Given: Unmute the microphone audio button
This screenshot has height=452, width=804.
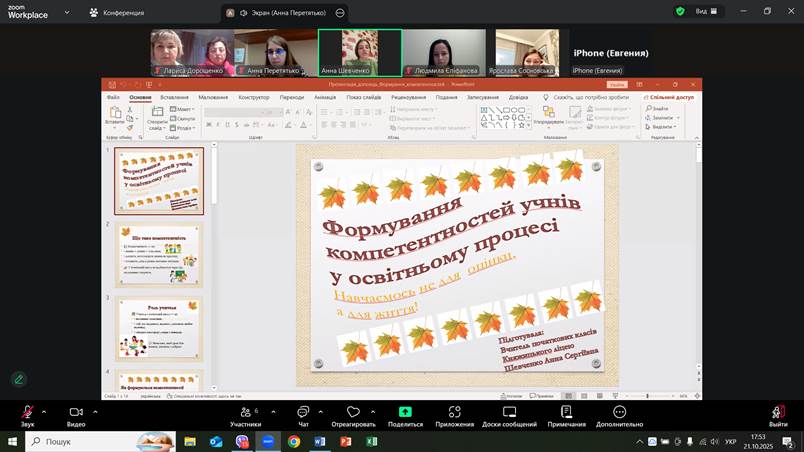Looking at the screenshot, I should pos(27,412).
